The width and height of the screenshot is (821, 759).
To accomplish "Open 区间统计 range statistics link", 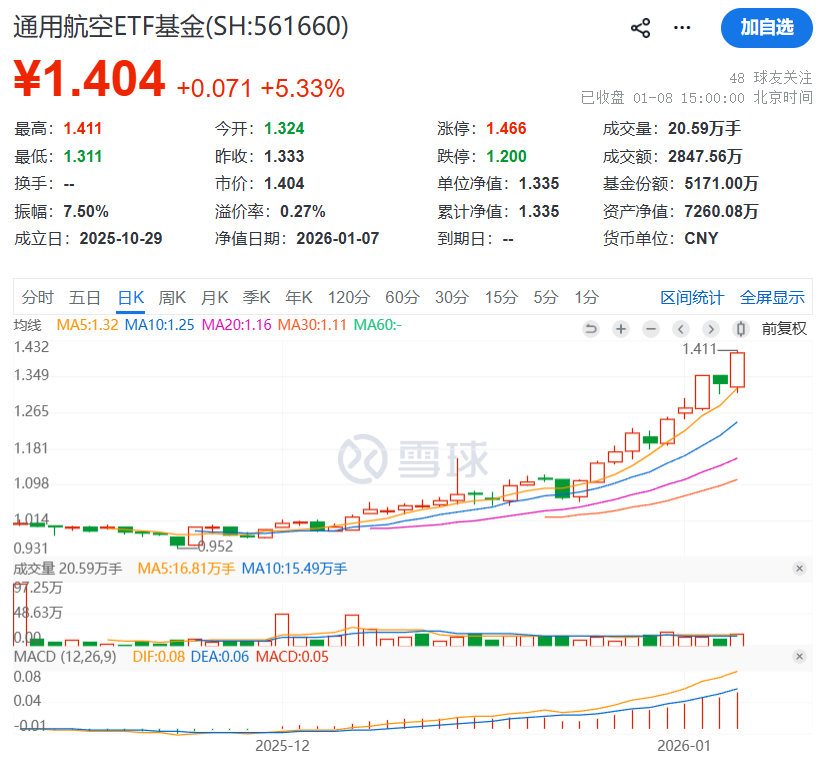I will pos(692,297).
